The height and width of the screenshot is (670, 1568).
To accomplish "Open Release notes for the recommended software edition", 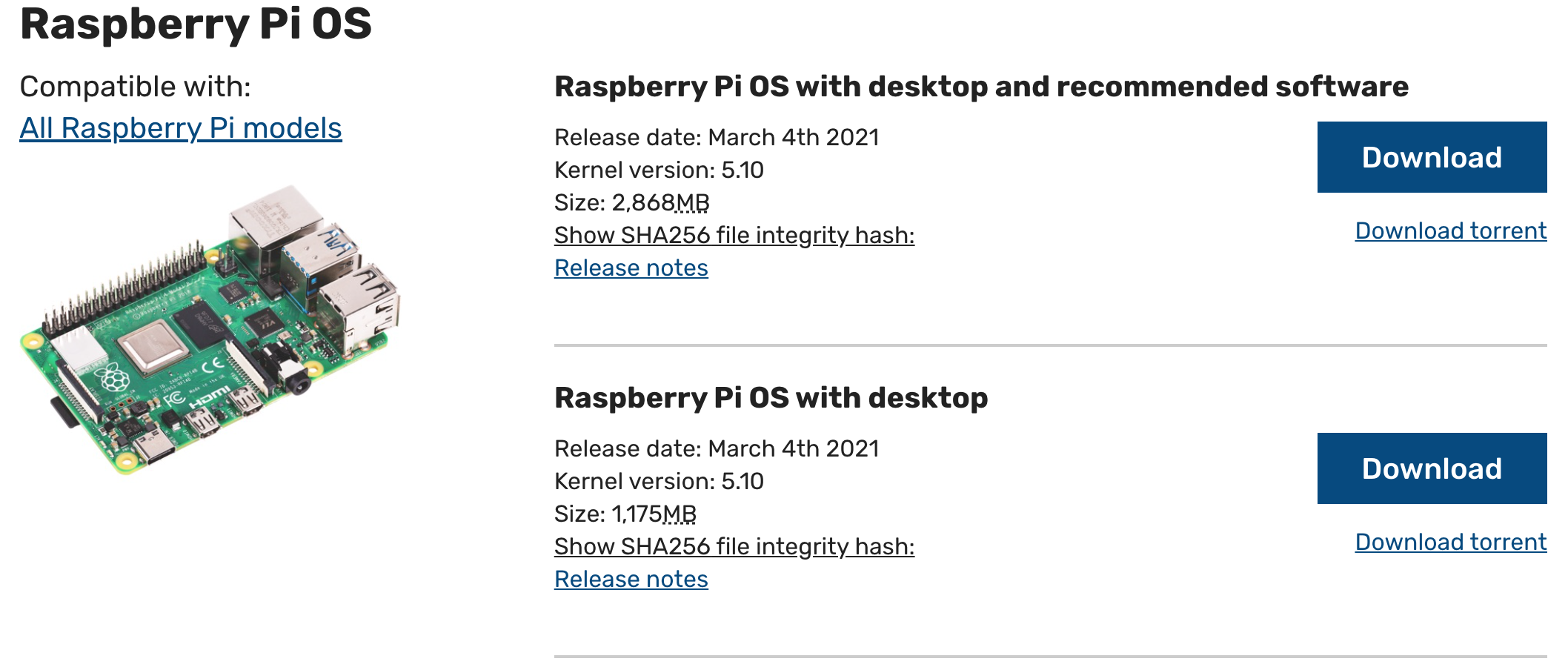I will click(x=631, y=268).
